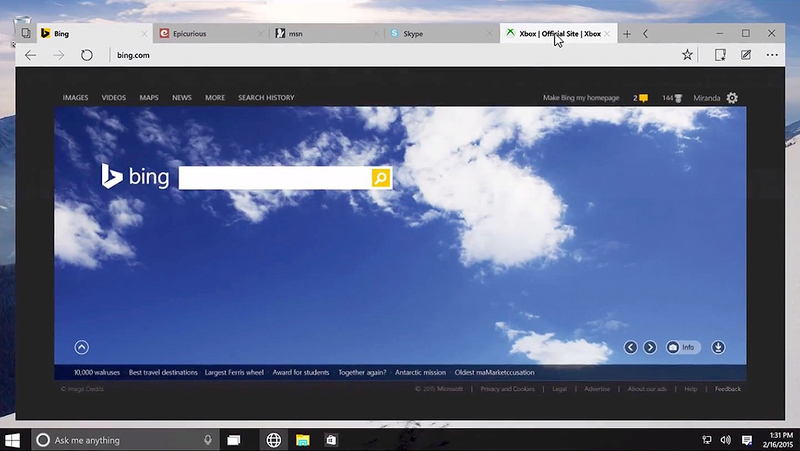Open Largest Ferris wheel headline
The width and height of the screenshot is (800, 451).
[x=234, y=372]
